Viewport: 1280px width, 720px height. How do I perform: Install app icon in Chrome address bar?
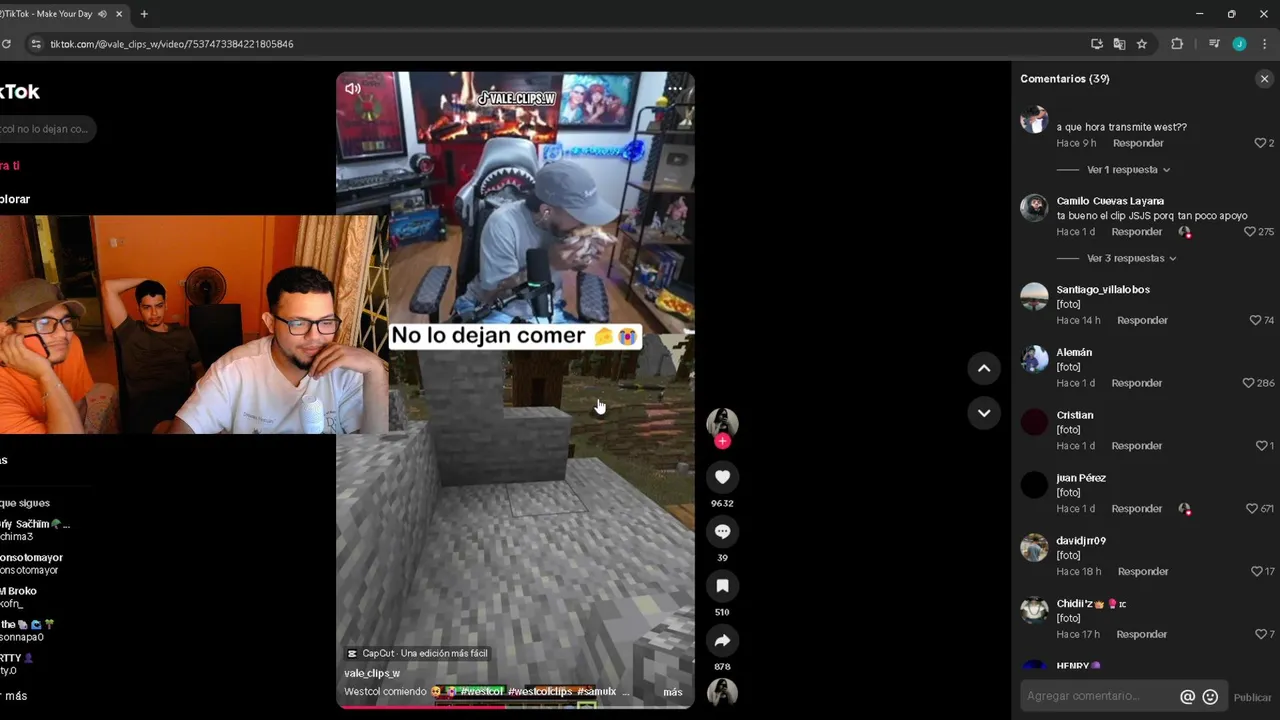[1097, 44]
